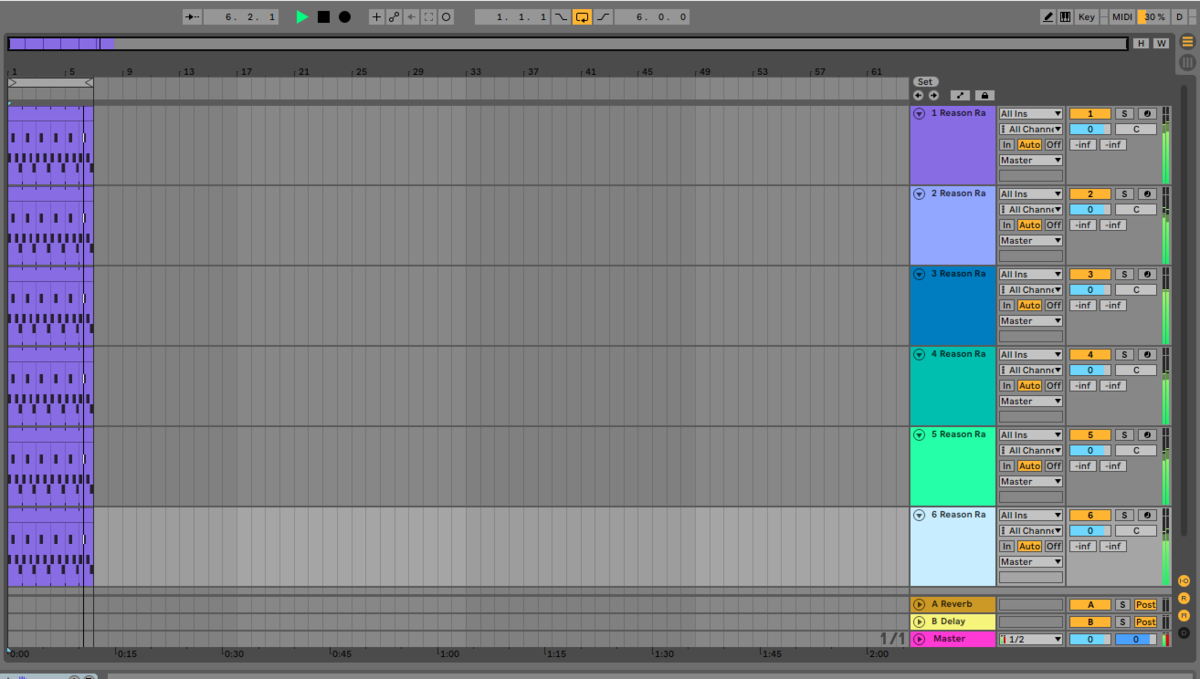Screen dimensions: 1200x679
Task: Click the loop length 6. 0. 0 field
Action: (x=651, y=17)
